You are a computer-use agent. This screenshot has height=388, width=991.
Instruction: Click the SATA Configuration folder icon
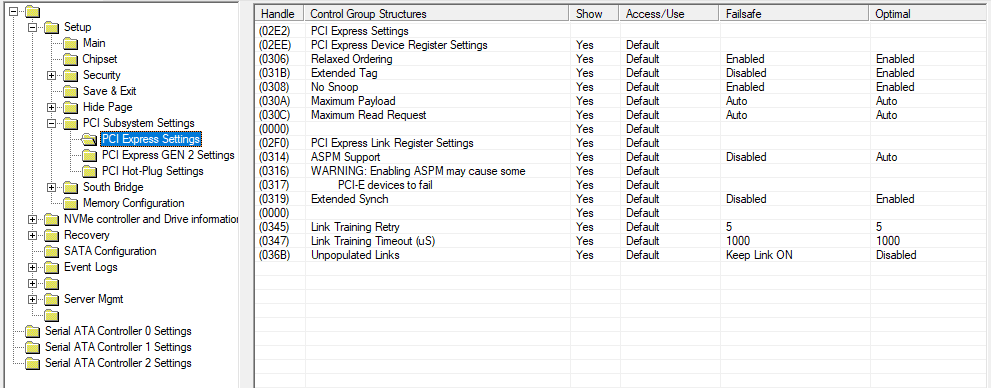point(52,252)
